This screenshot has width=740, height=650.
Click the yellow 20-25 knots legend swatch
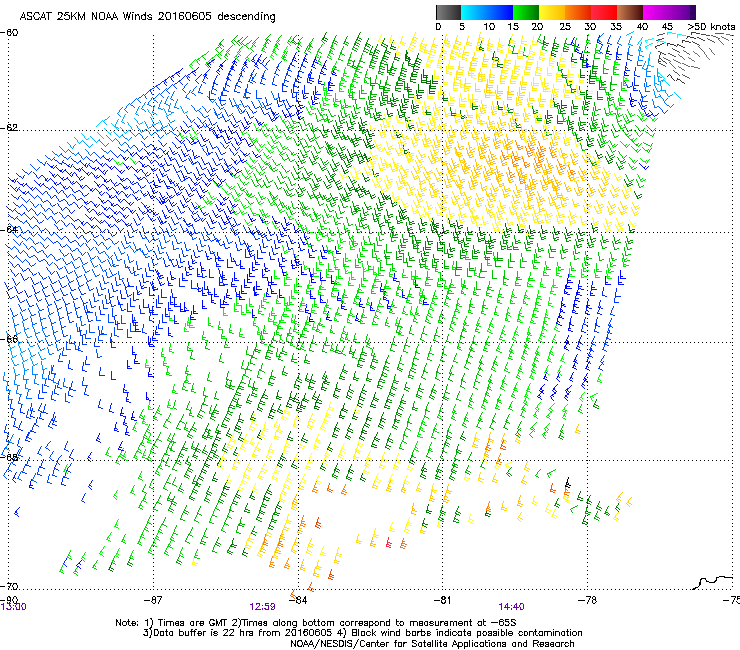pyautogui.click(x=552, y=12)
